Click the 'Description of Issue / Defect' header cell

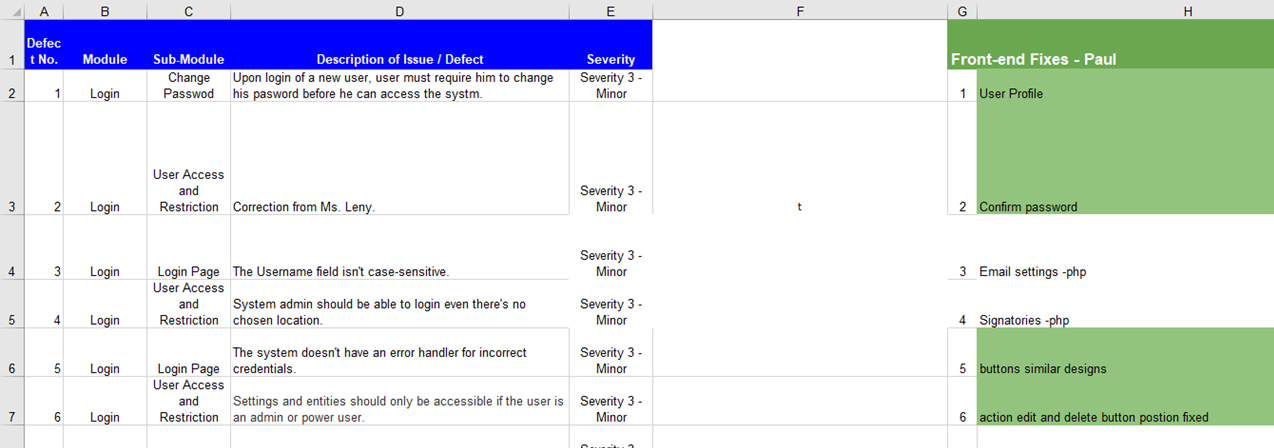click(x=400, y=44)
